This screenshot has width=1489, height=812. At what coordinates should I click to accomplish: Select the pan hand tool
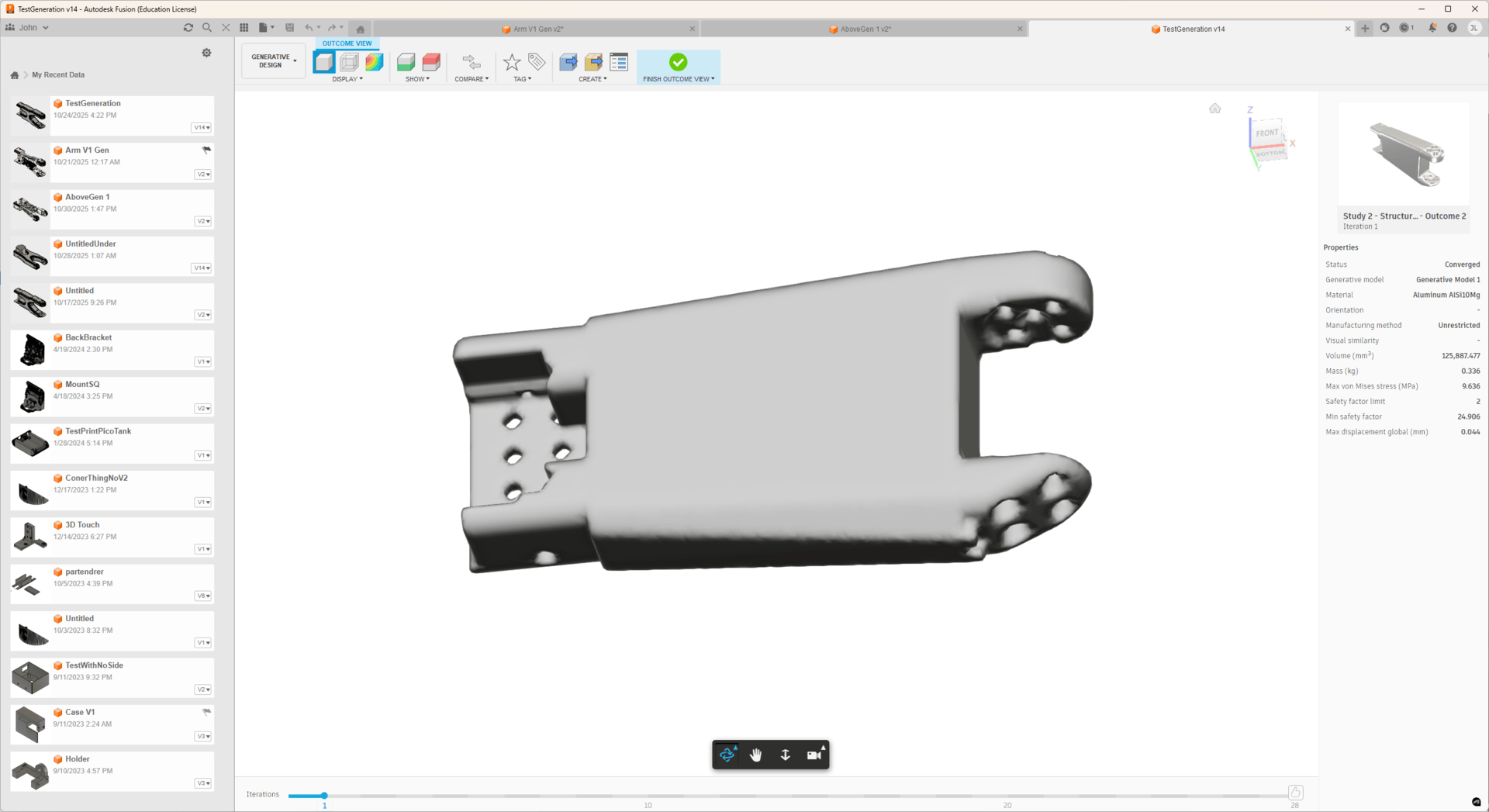756,755
